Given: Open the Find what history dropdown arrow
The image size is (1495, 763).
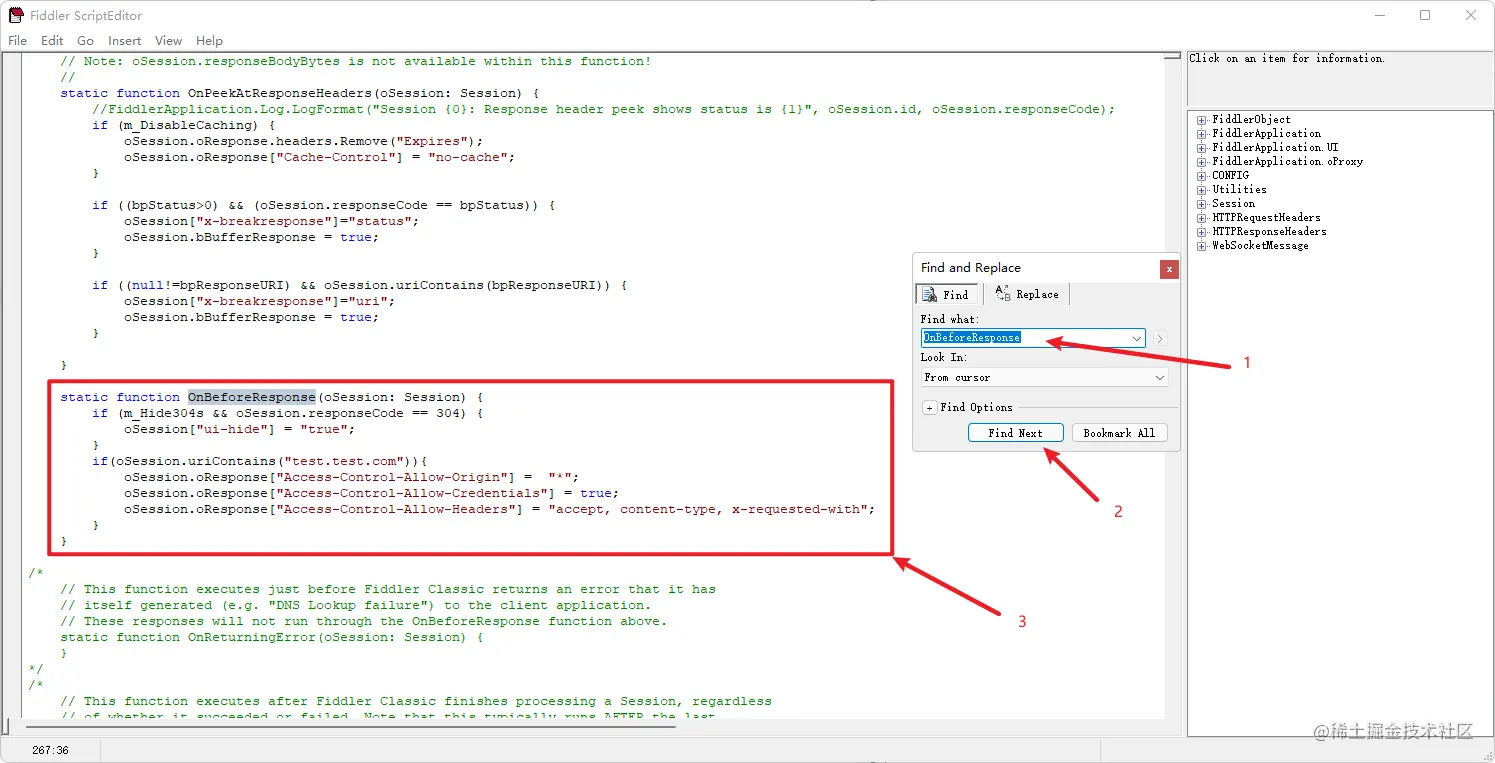Looking at the screenshot, I should coord(1137,338).
